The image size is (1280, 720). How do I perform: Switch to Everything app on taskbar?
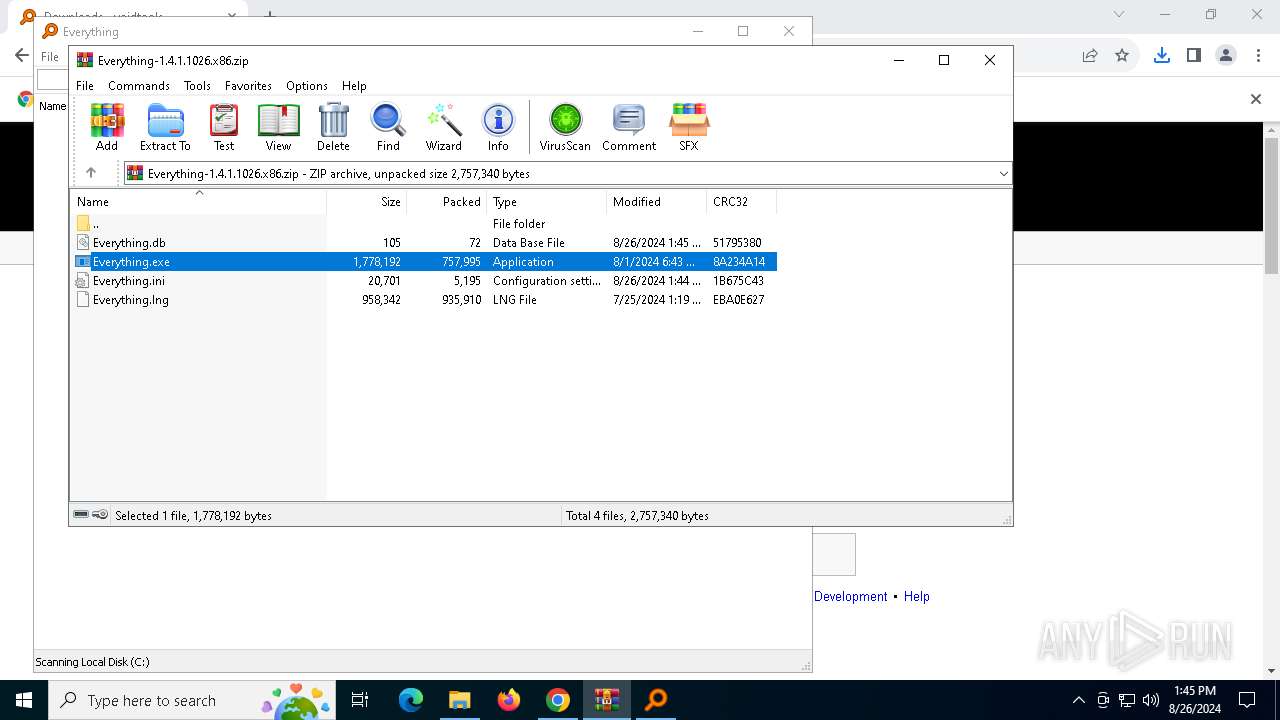pyautogui.click(x=656, y=700)
